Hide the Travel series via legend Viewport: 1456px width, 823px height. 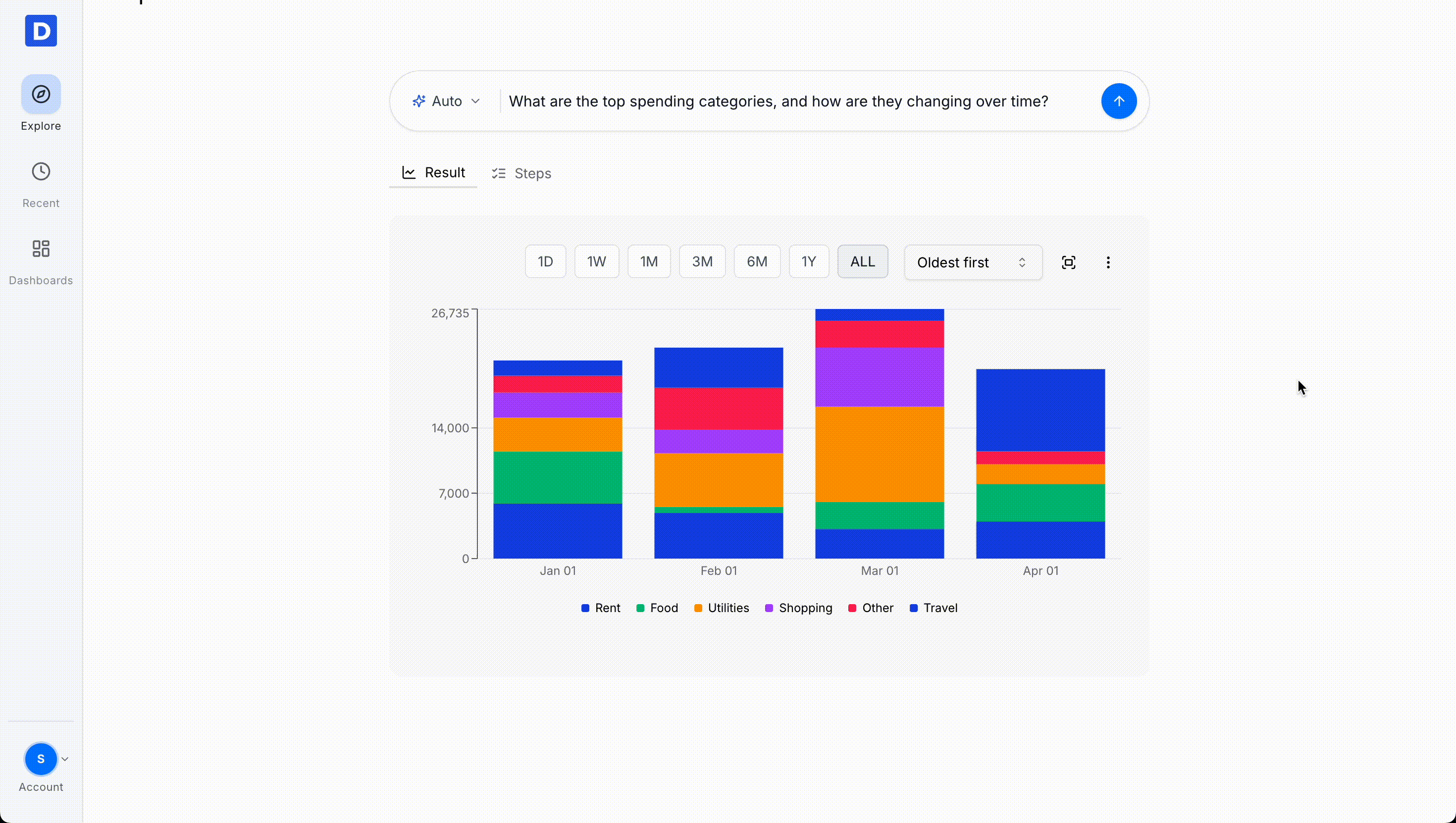click(x=933, y=608)
